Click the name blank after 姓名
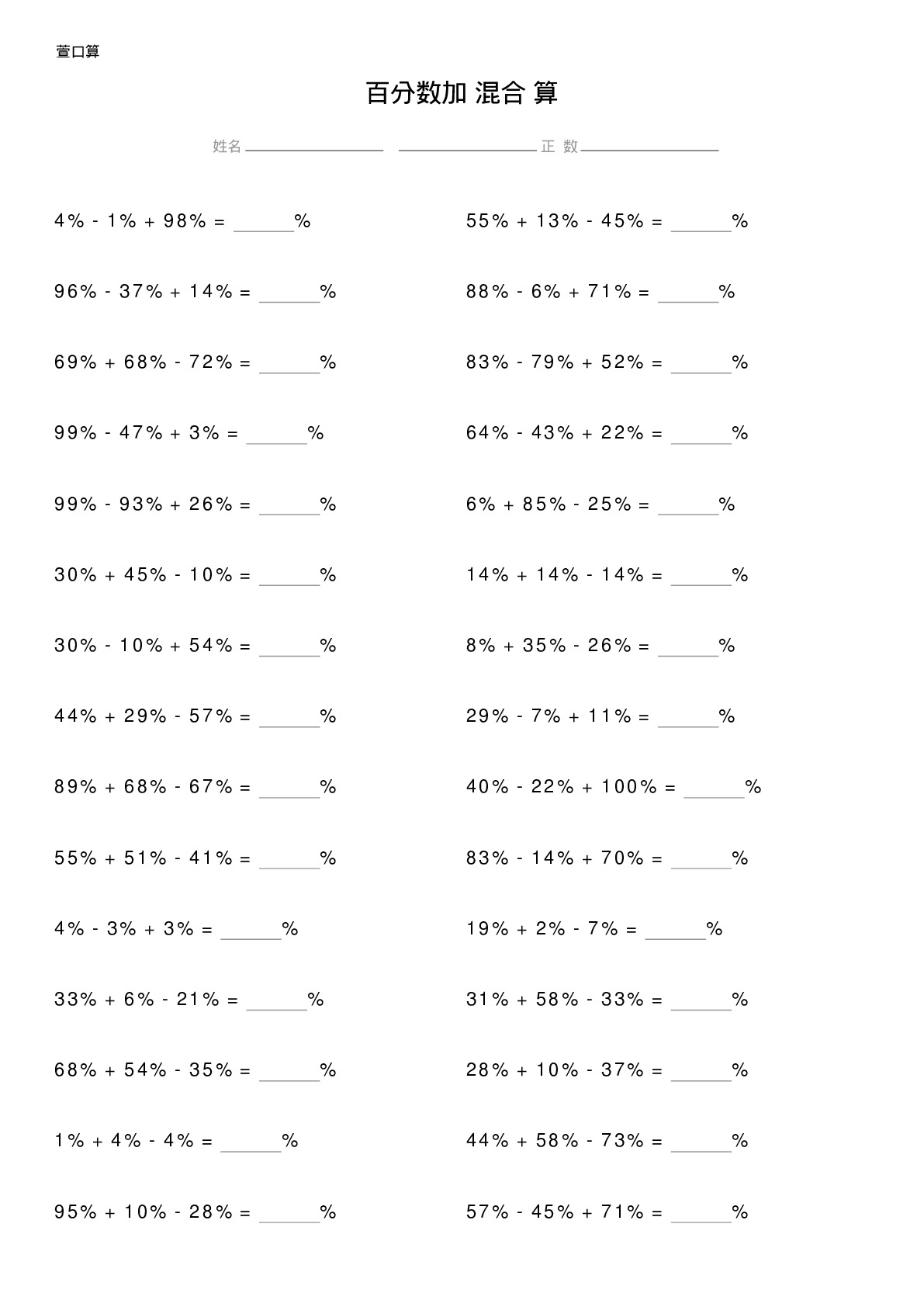 (x=314, y=150)
